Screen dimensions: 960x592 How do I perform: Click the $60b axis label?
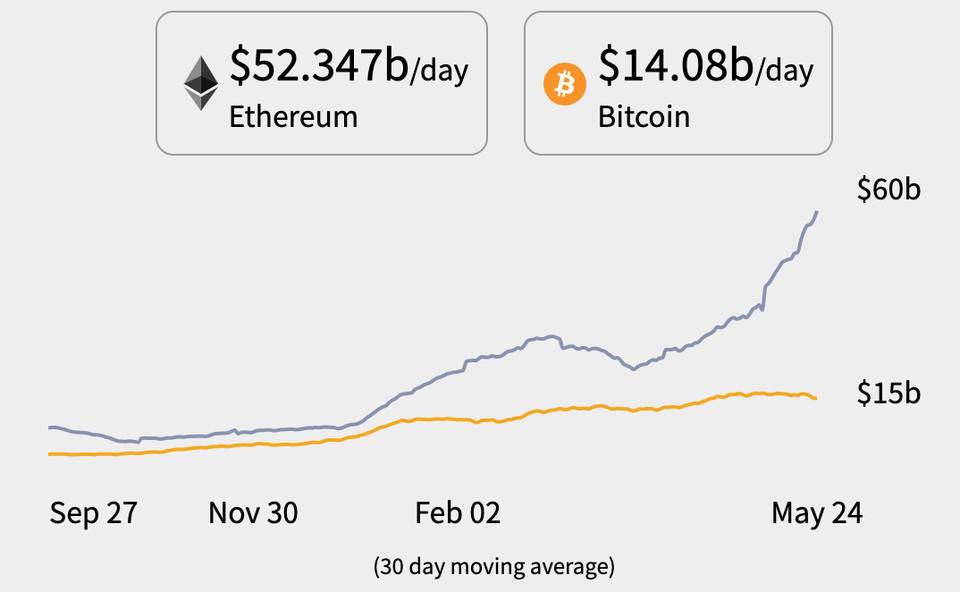click(888, 189)
